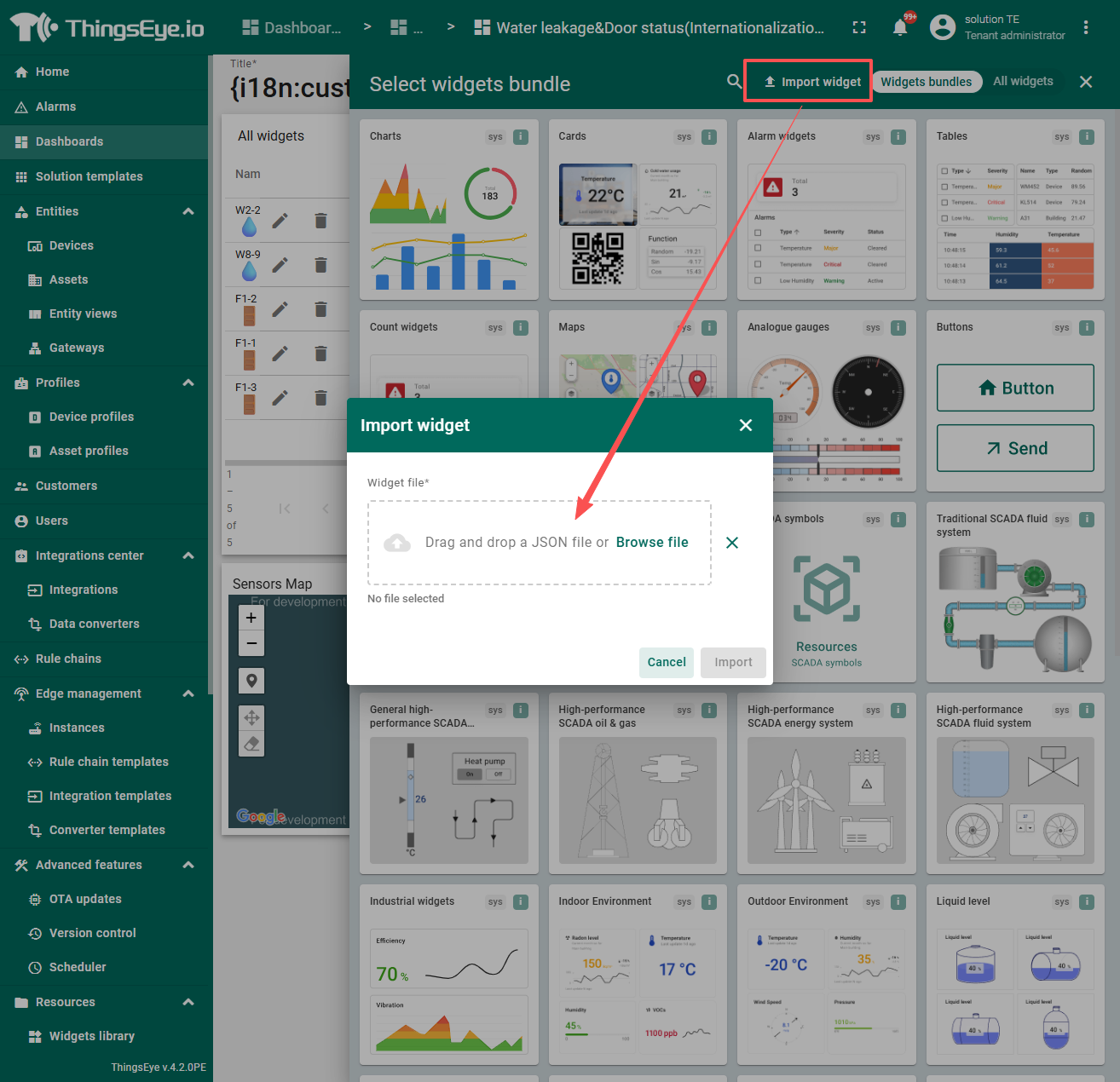Image resolution: width=1120 pixels, height=1082 pixels.
Task: Go to Widgets library menu item
Action: pyautogui.click(x=91, y=1036)
